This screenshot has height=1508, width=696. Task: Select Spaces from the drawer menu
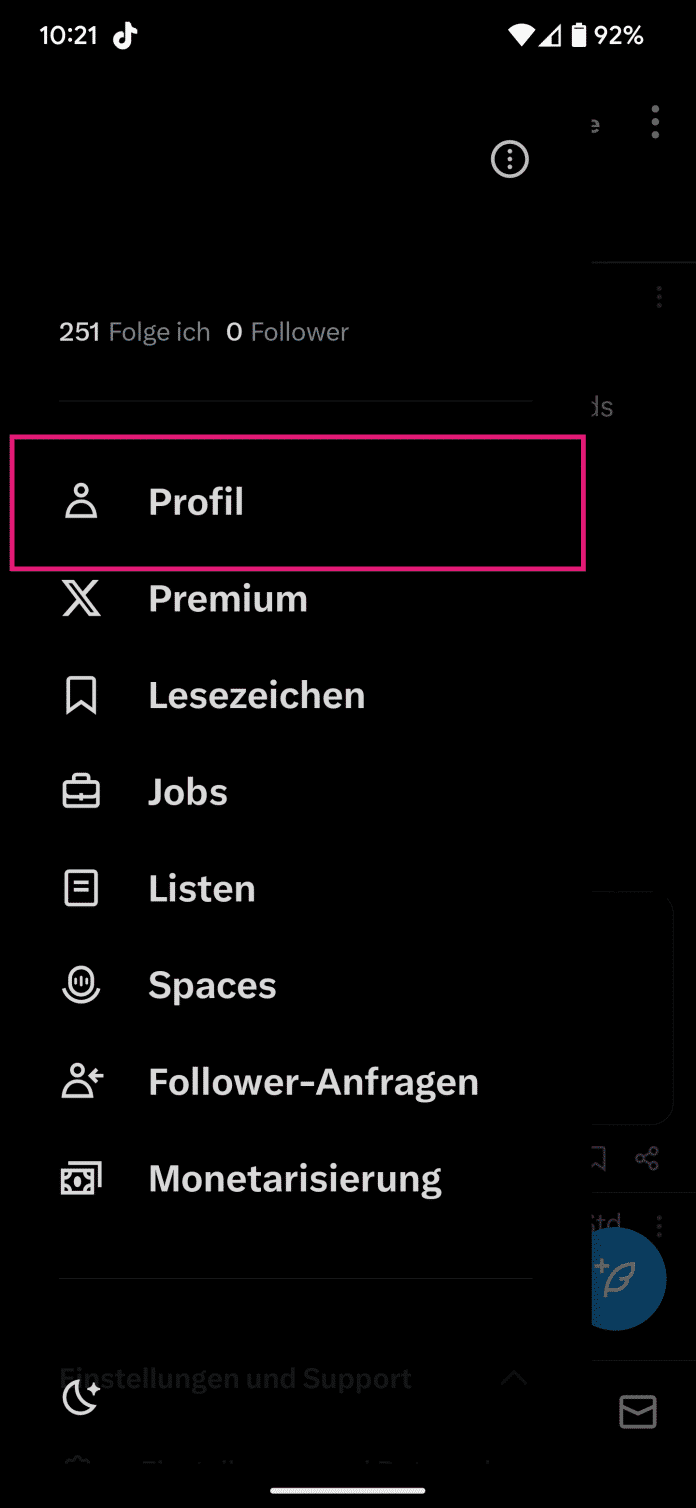[x=212, y=986]
